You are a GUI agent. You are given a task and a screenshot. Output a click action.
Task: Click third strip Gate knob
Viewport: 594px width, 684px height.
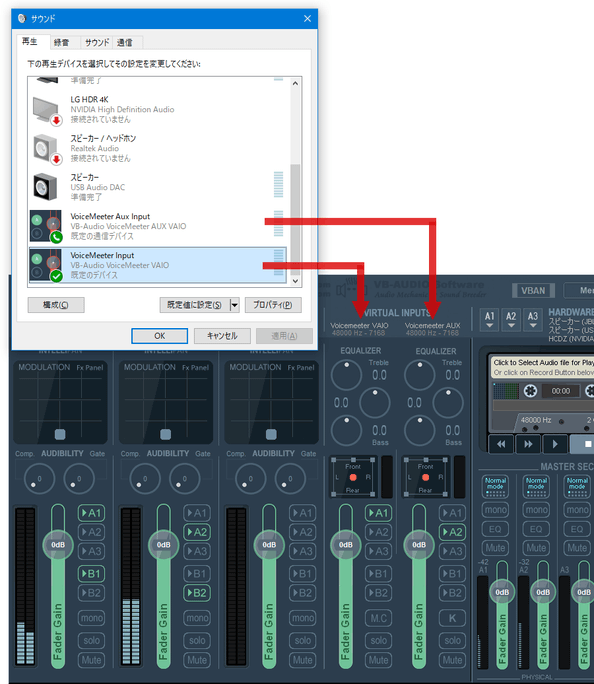290,479
